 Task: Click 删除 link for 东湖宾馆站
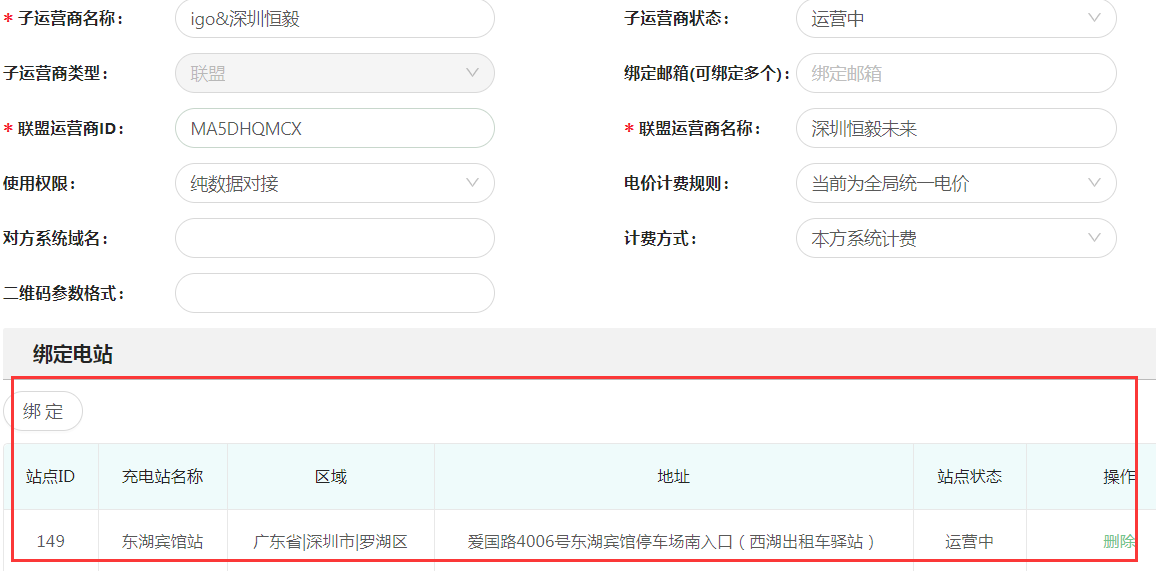pos(1118,541)
